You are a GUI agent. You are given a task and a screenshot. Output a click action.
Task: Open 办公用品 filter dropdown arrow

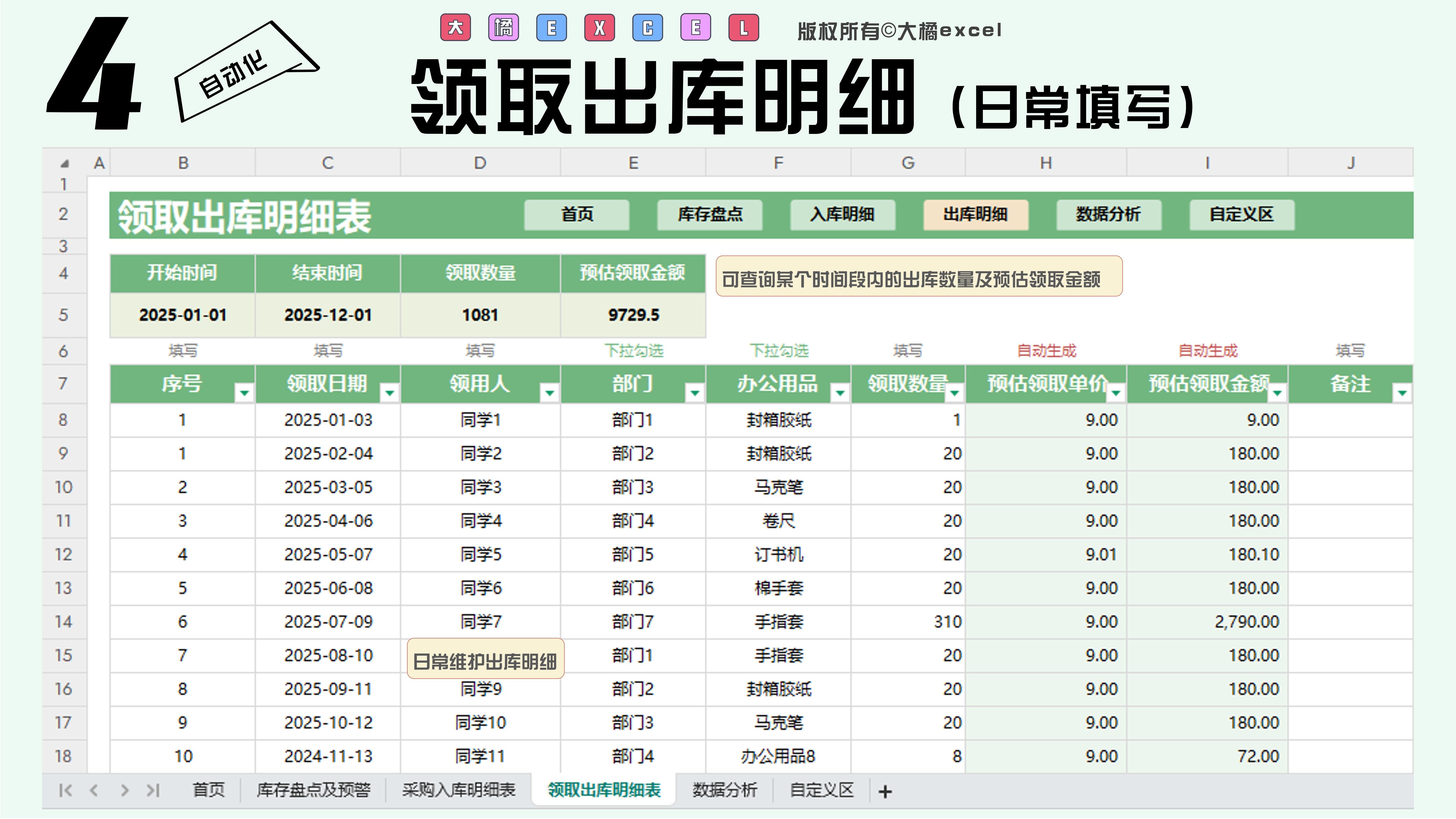840,392
